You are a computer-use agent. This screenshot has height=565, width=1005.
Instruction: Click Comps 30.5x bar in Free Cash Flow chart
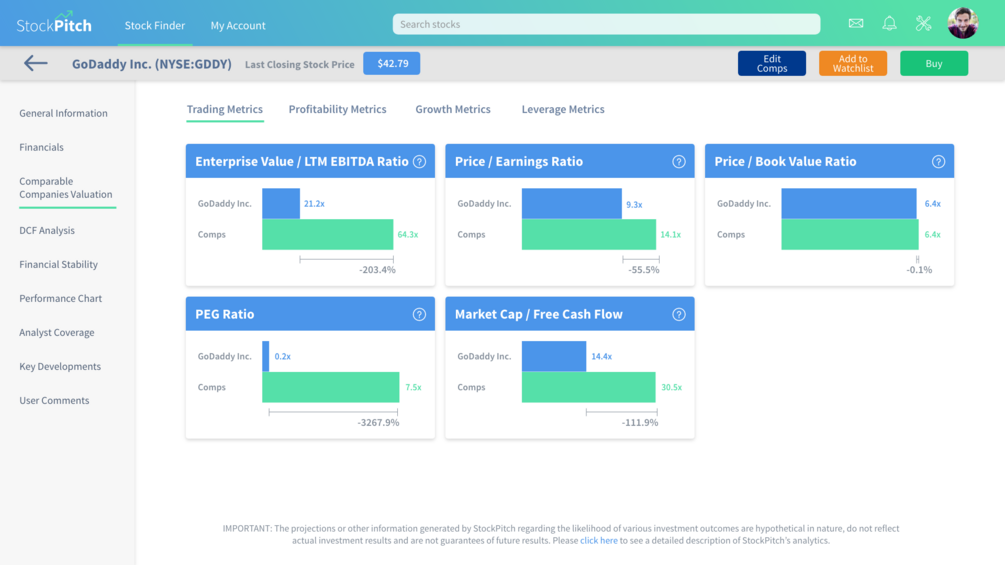tap(588, 388)
